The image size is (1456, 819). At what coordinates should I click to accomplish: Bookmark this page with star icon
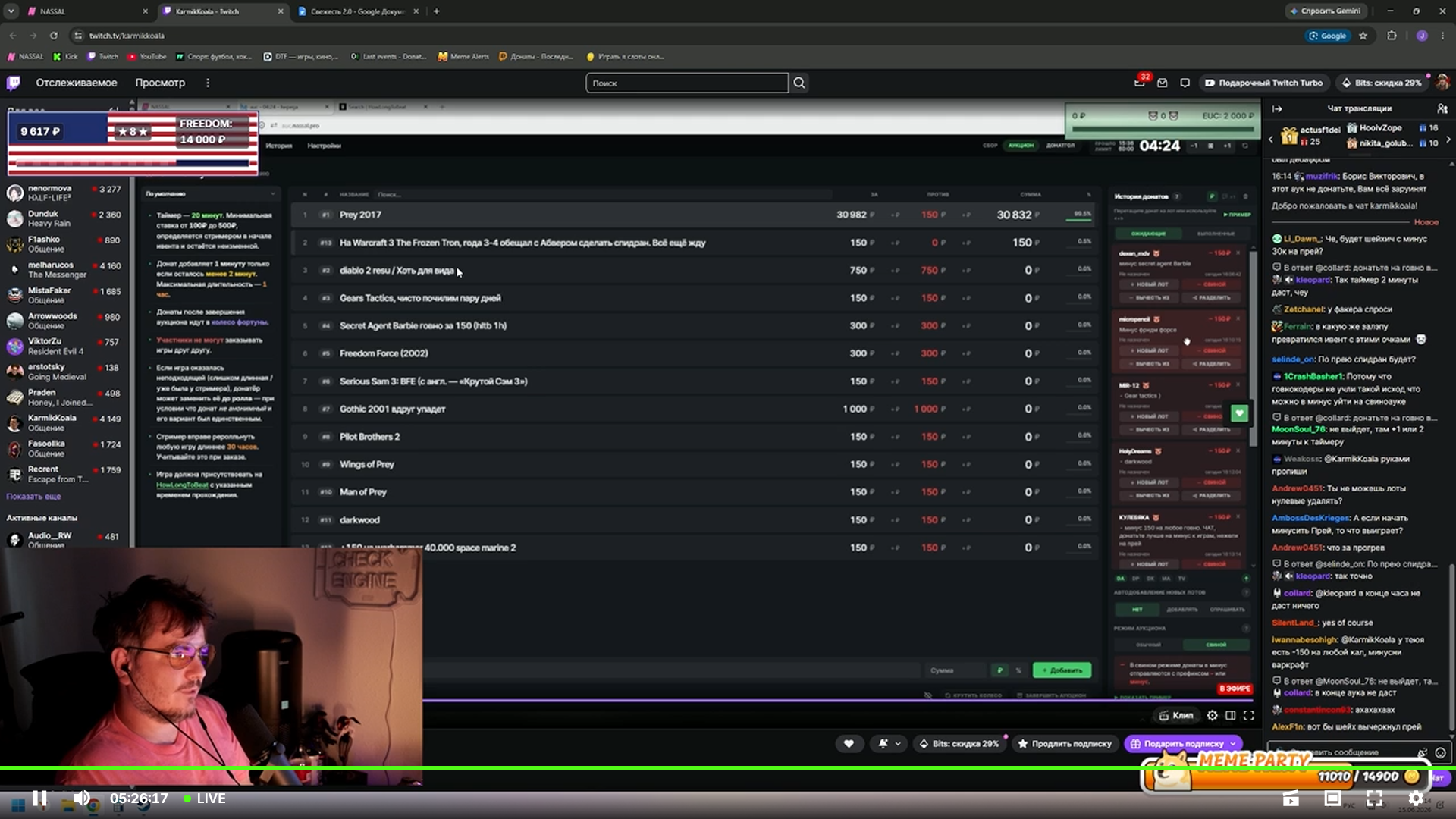tap(1363, 36)
